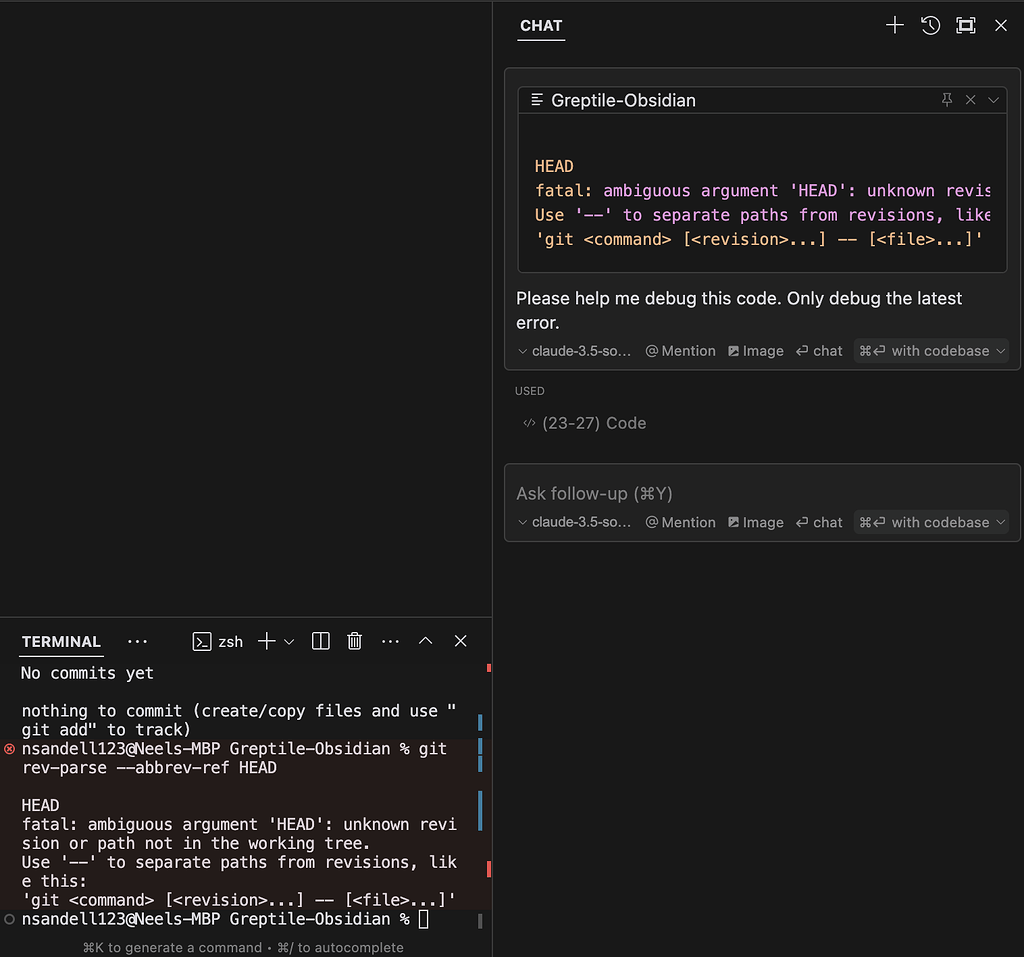
Task: Maximize the terminal panel upward
Action: [425, 641]
